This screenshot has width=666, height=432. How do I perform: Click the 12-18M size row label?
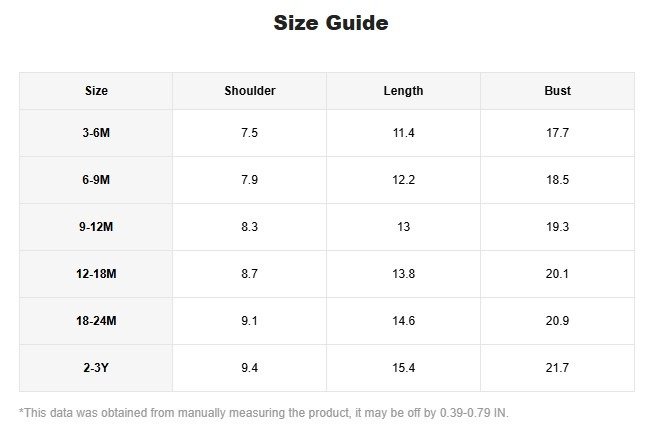point(96,274)
